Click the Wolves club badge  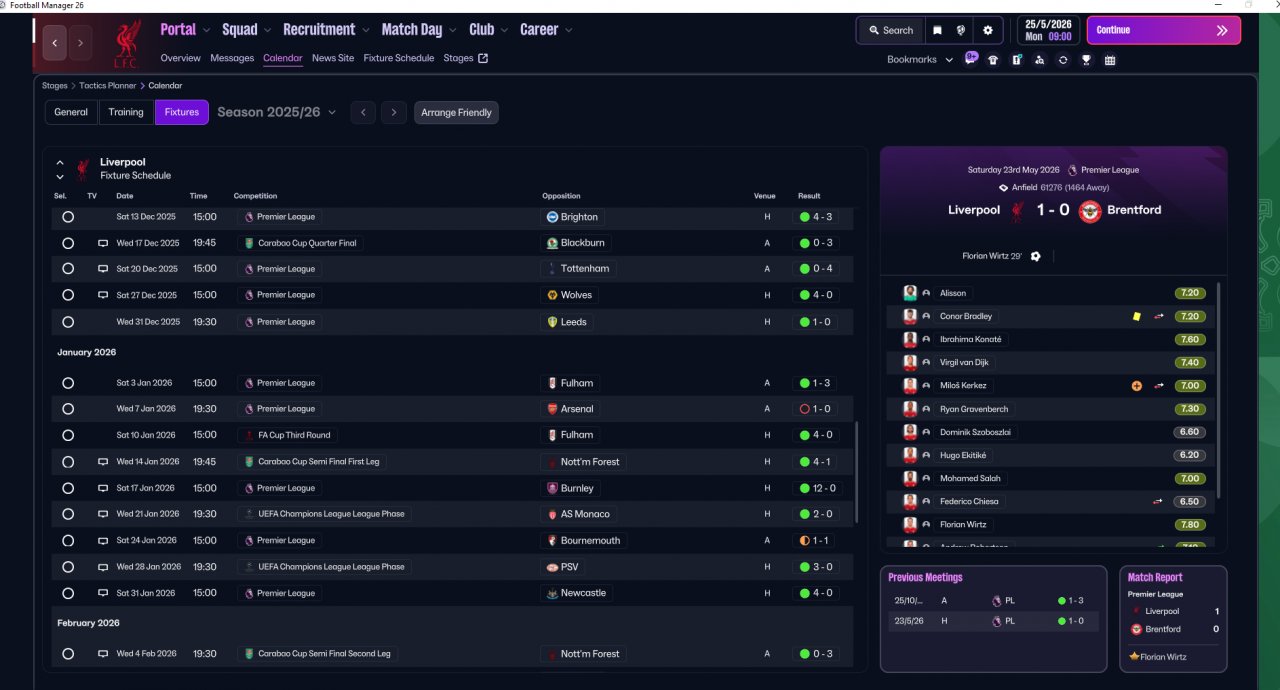552,295
